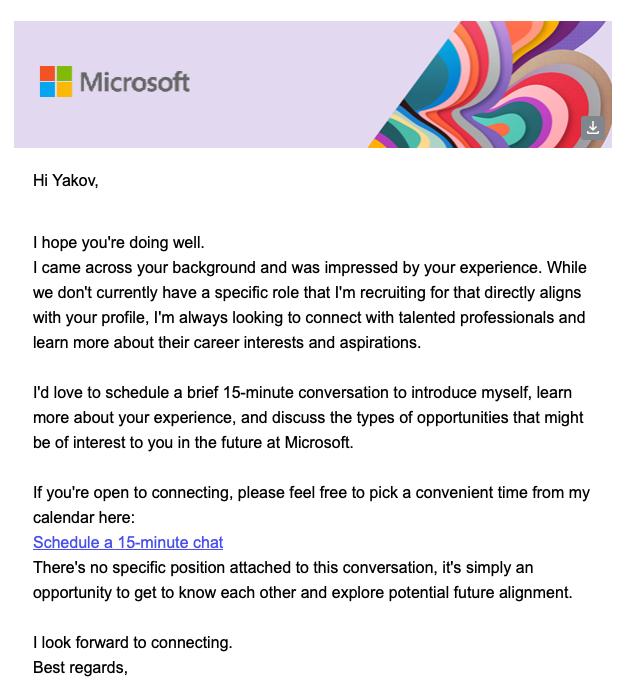This screenshot has width=627, height=689.
Task: Click the text calendar here above the link
Action: [x=84, y=518]
